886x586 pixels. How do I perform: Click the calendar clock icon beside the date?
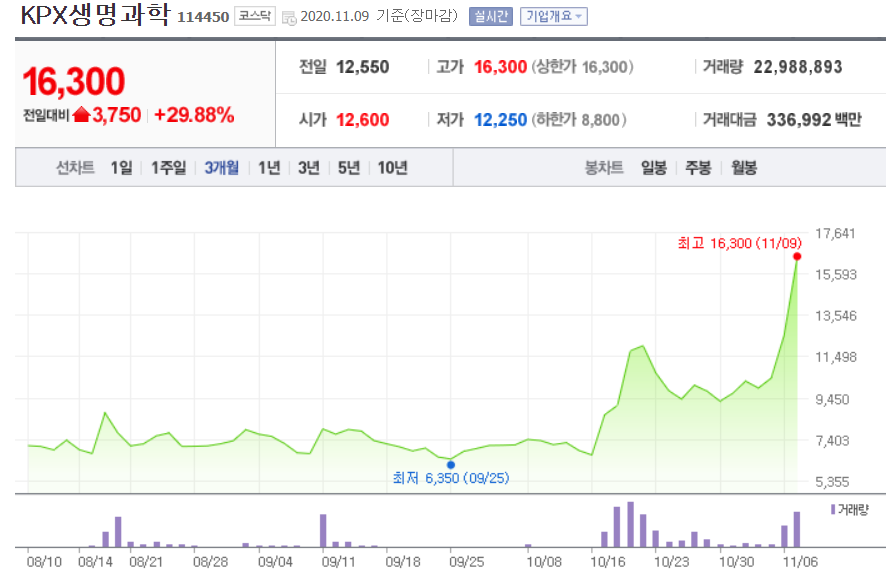289,18
